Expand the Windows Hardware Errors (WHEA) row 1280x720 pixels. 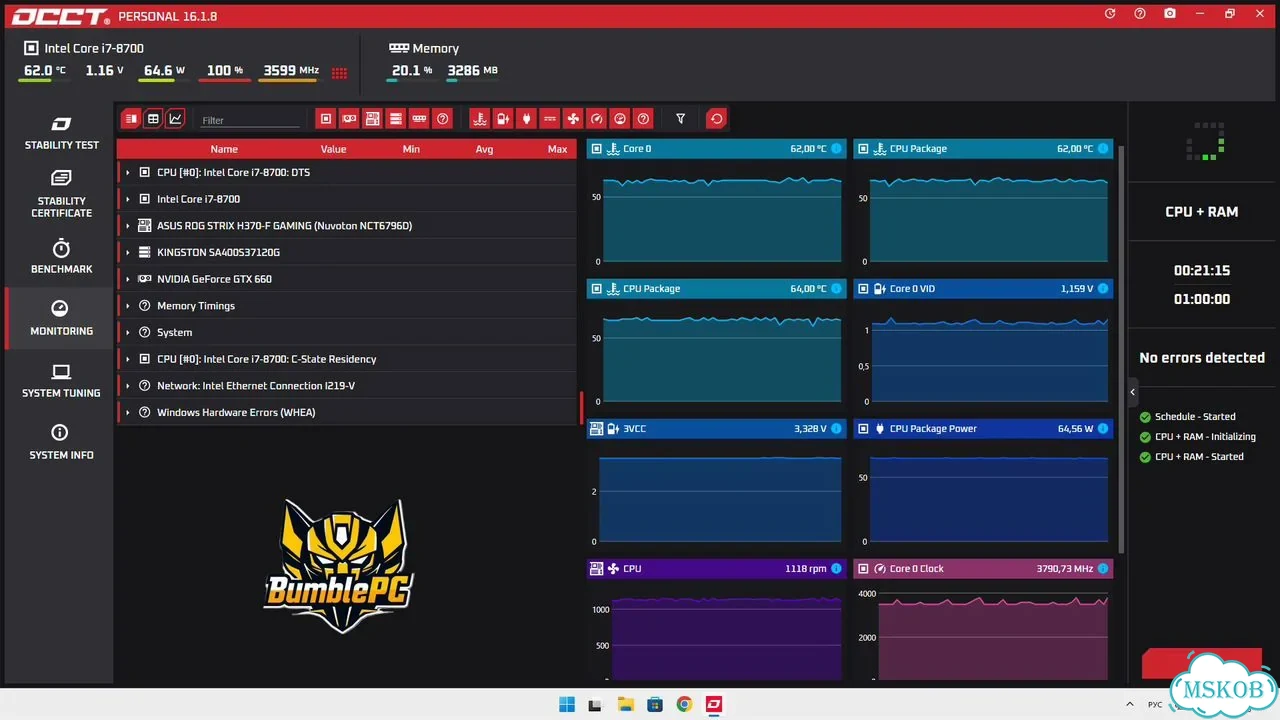point(128,413)
